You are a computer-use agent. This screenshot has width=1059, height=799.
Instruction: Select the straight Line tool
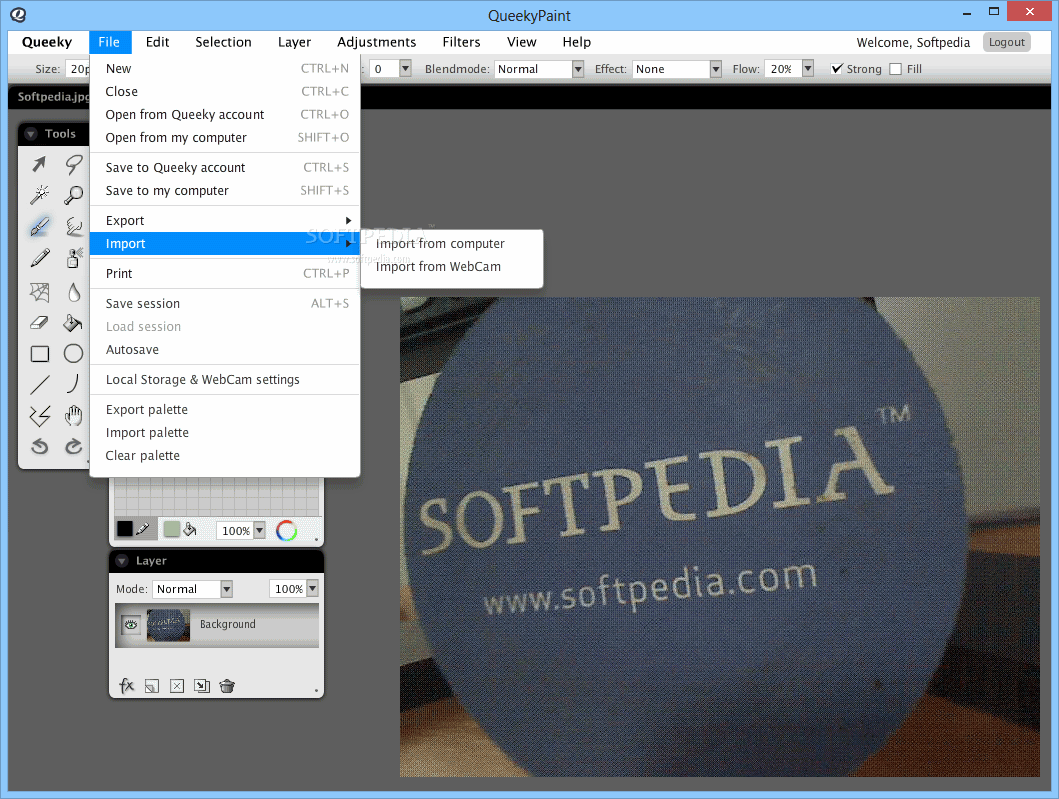pyautogui.click(x=39, y=384)
